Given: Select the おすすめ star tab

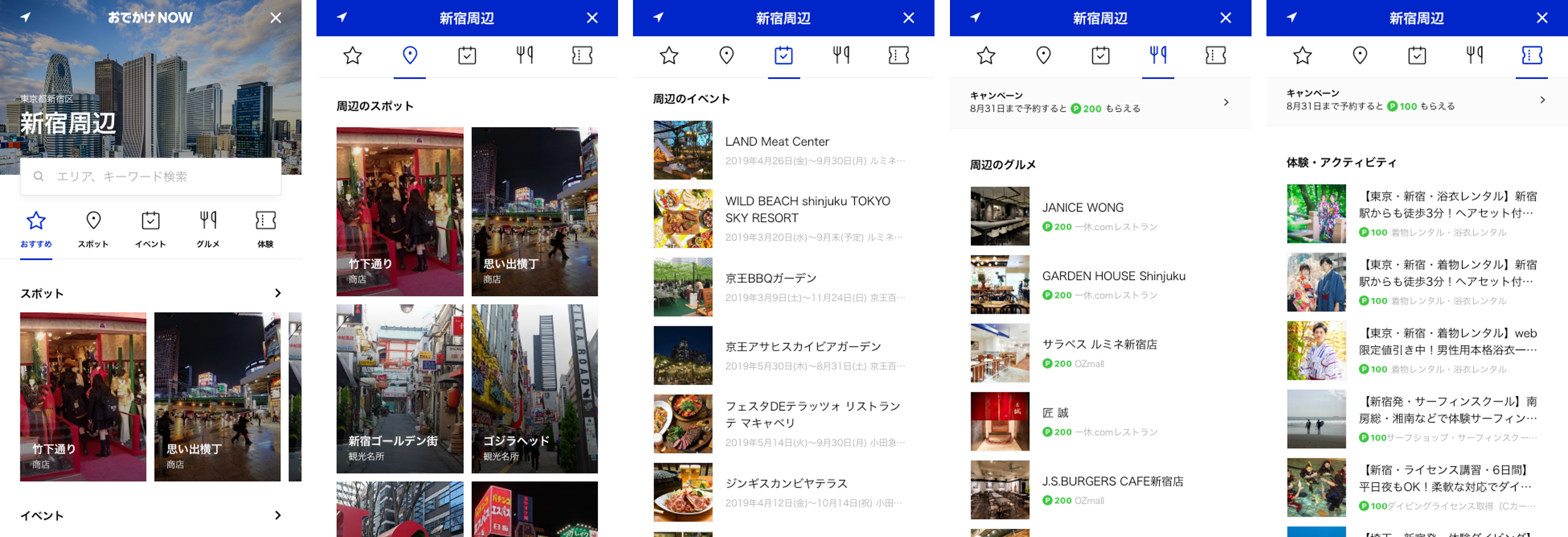Looking at the screenshot, I should (36, 228).
